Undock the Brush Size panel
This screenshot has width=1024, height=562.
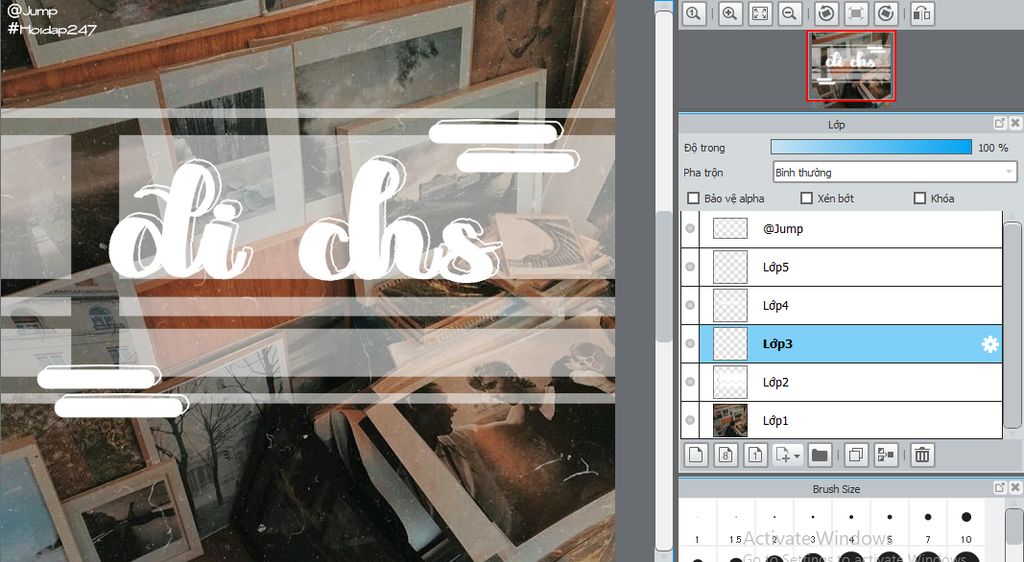click(1000, 488)
